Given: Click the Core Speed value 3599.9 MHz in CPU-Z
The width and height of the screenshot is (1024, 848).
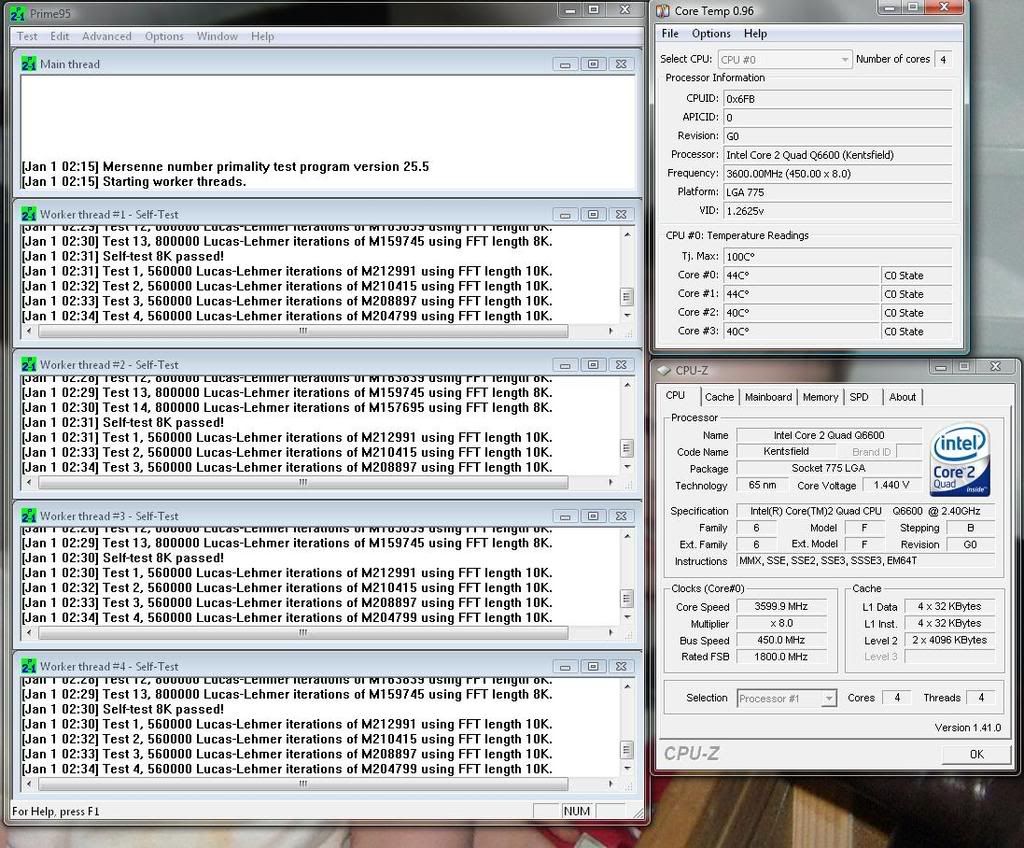Looking at the screenshot, I should click(781, 606).
